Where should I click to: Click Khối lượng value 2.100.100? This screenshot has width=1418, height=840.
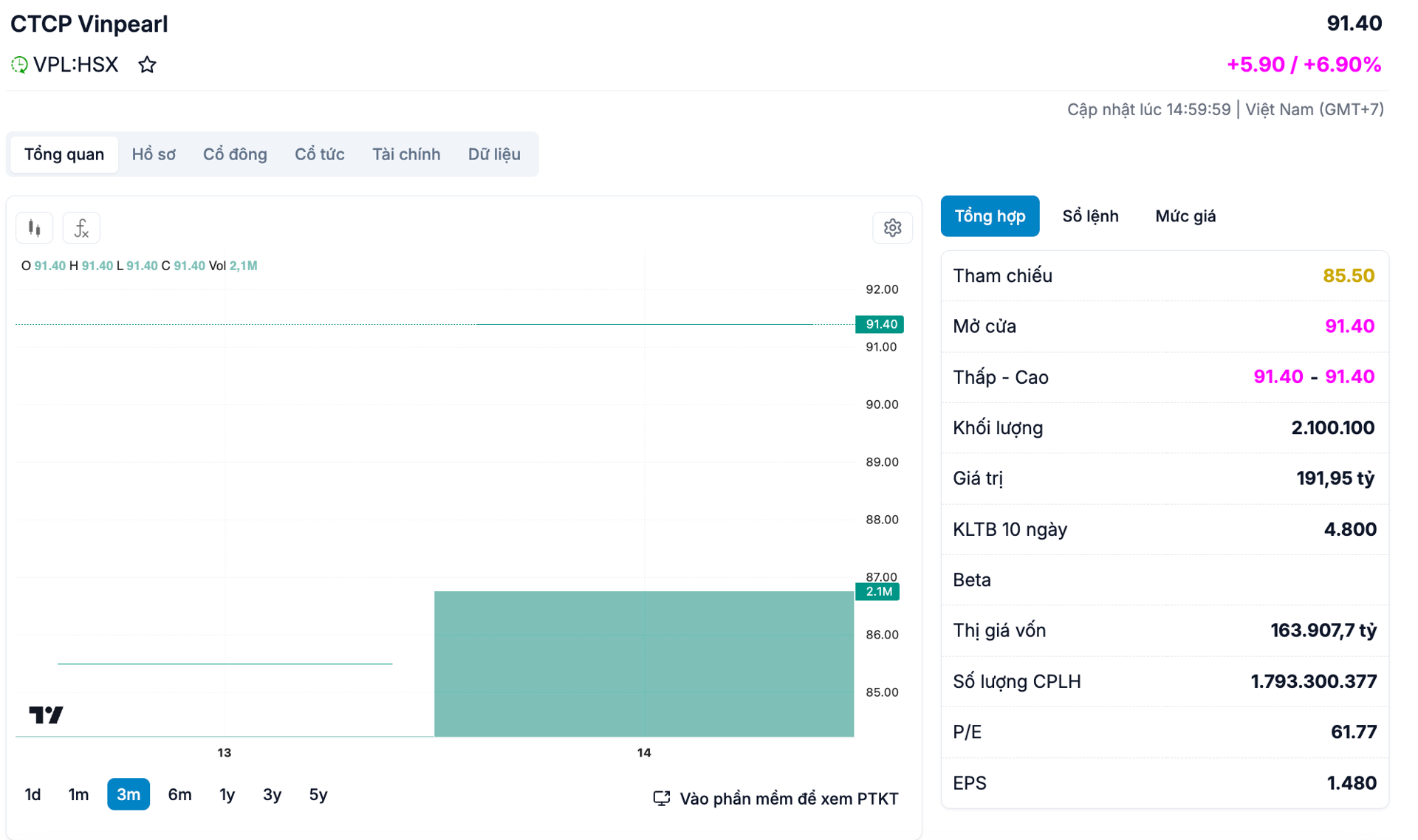tap(1332, 428)
